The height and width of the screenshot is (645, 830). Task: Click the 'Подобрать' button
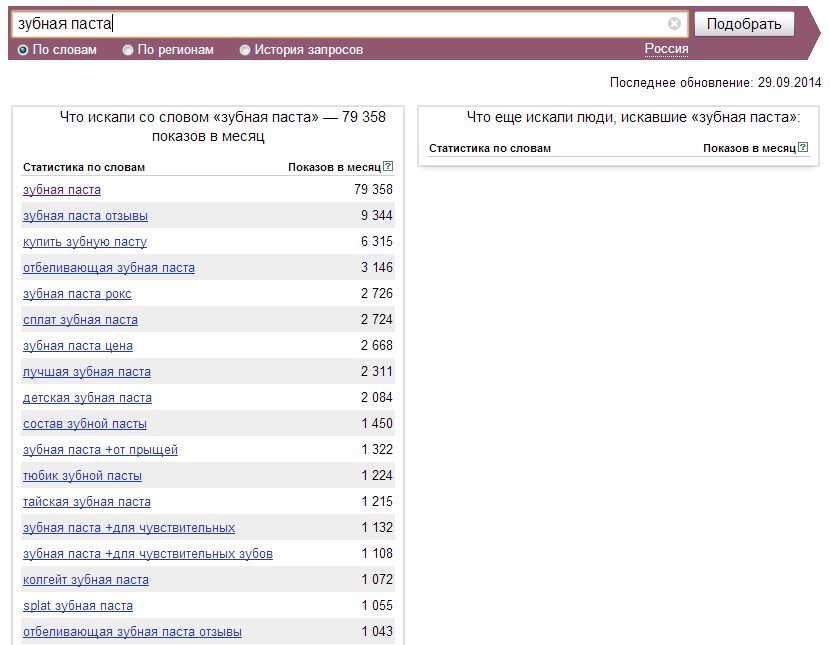[x=744, y=24]
